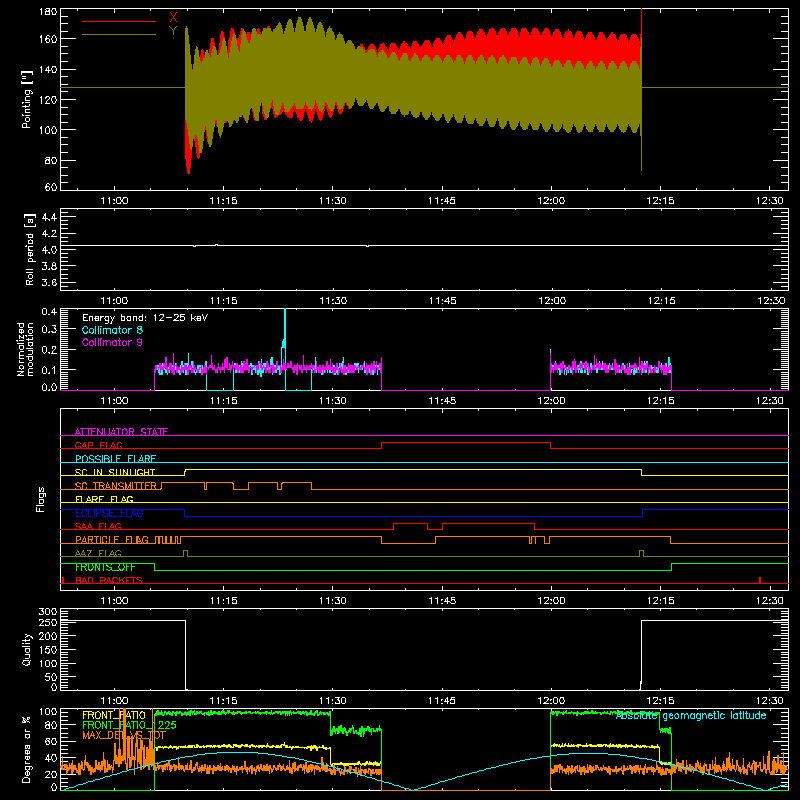Click 11:00 label under the Pointing plot
The height and width of the screenshot is (800, 800).
click(114, 201)
